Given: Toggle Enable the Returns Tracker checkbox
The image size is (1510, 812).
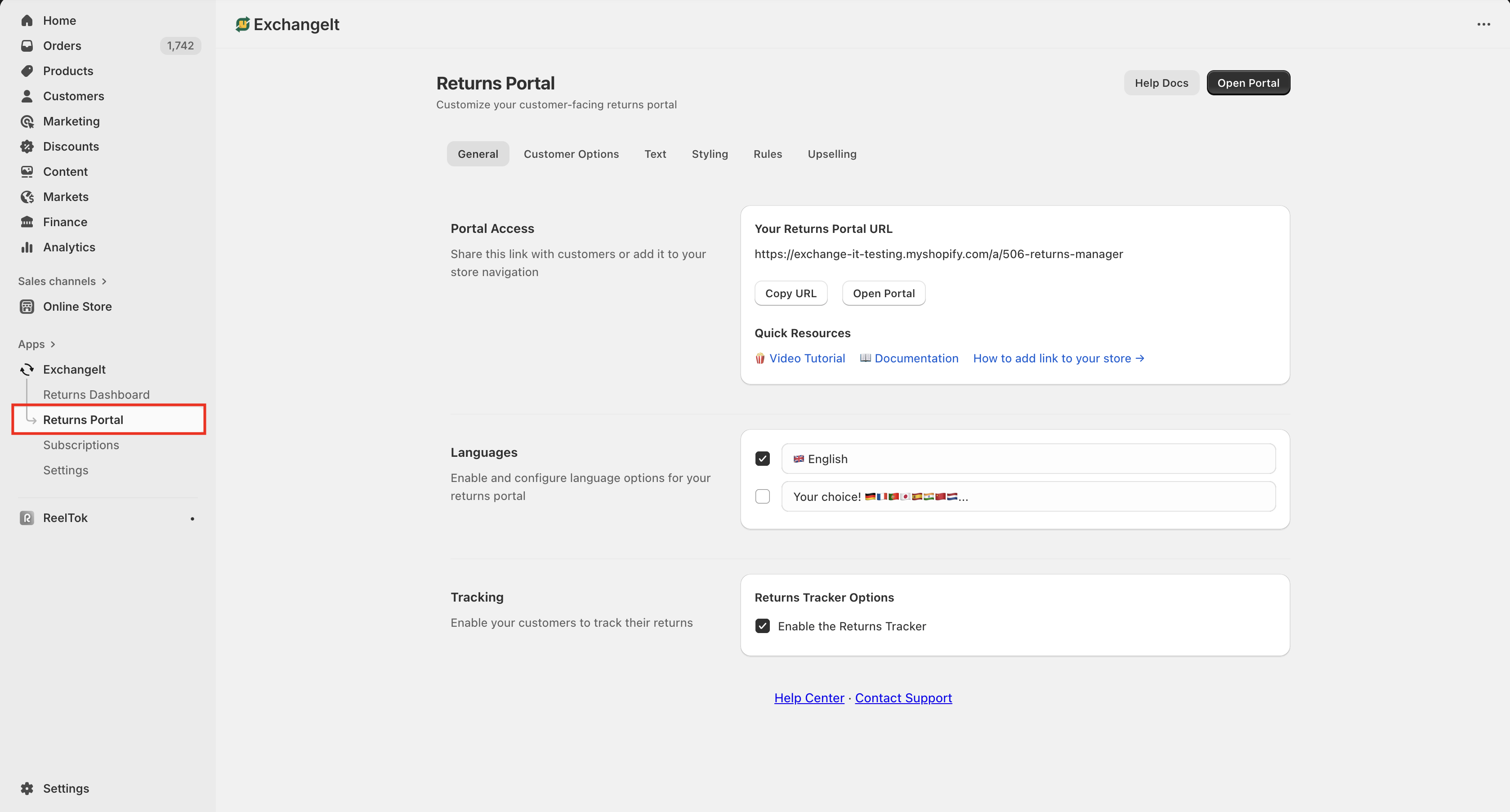Looking at the screenshot, I should pos(763,626).
